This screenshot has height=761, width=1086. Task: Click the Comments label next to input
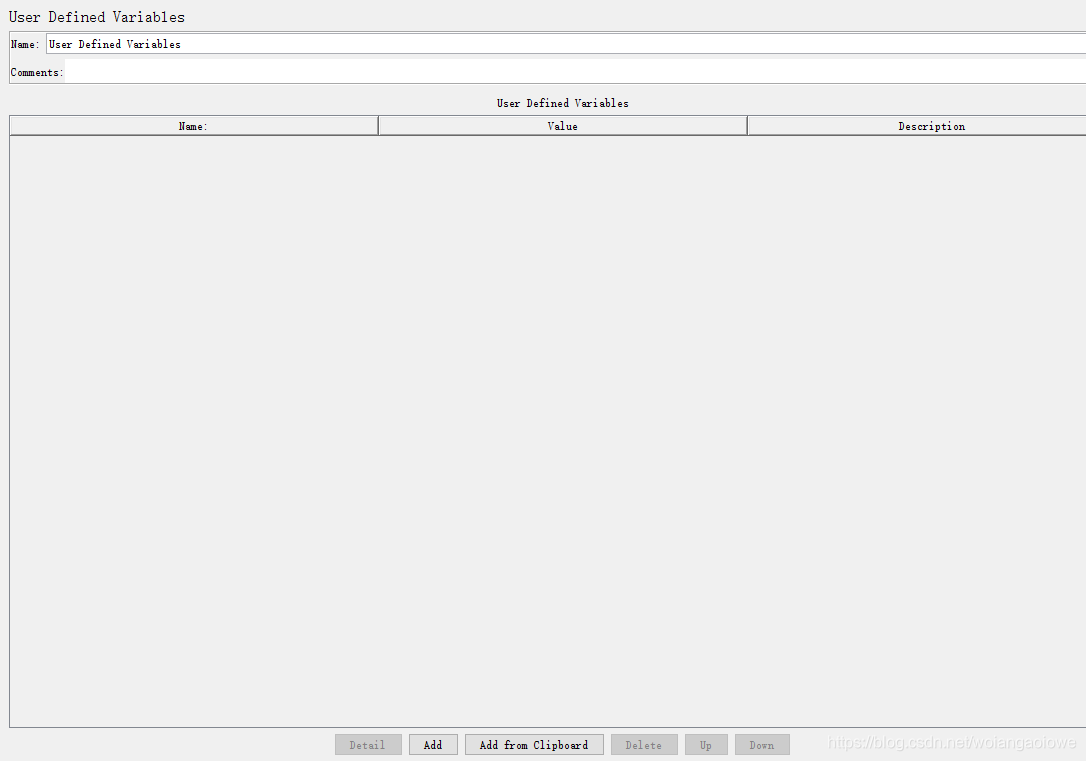click(x=35, y=71)
